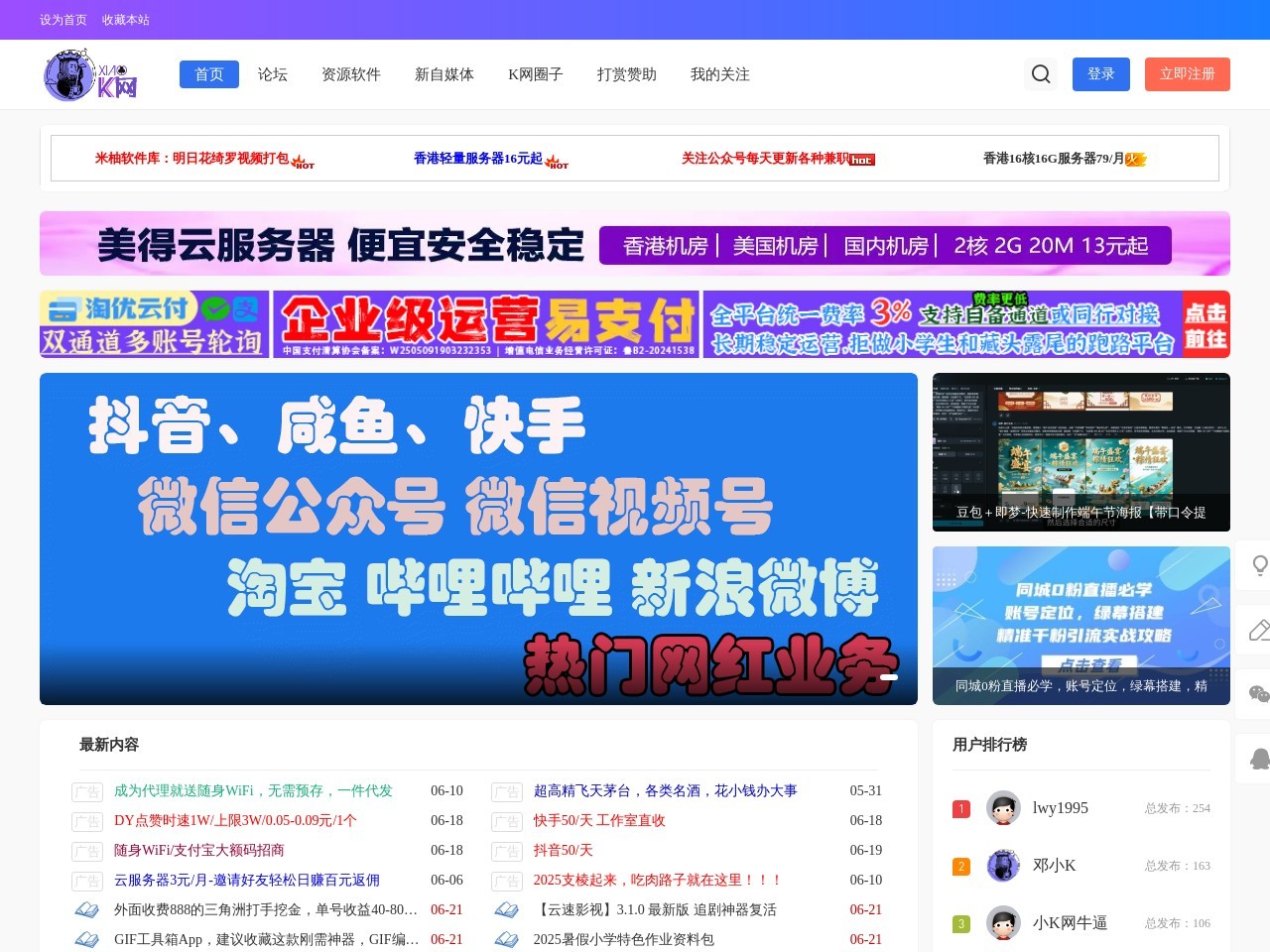This screenshot has width=1270, height=952.
Task: Click the username 邓小K
Action: click(1055, 866)
